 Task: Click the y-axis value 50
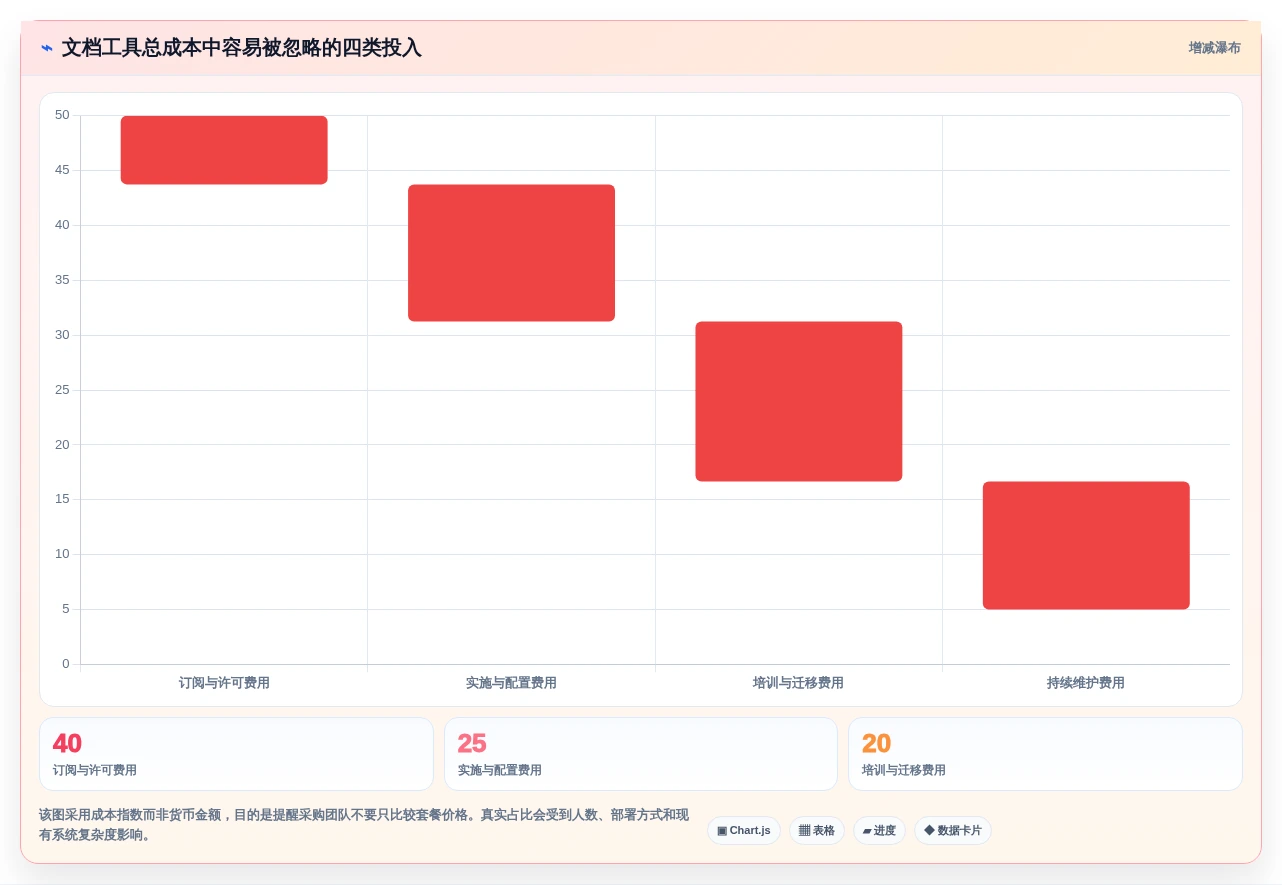click(62, 115)
